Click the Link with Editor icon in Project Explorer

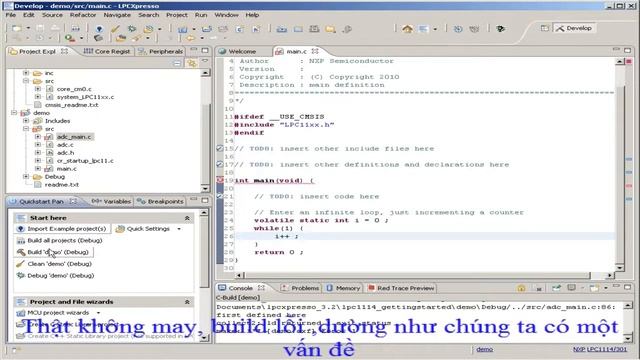(191, 63)
